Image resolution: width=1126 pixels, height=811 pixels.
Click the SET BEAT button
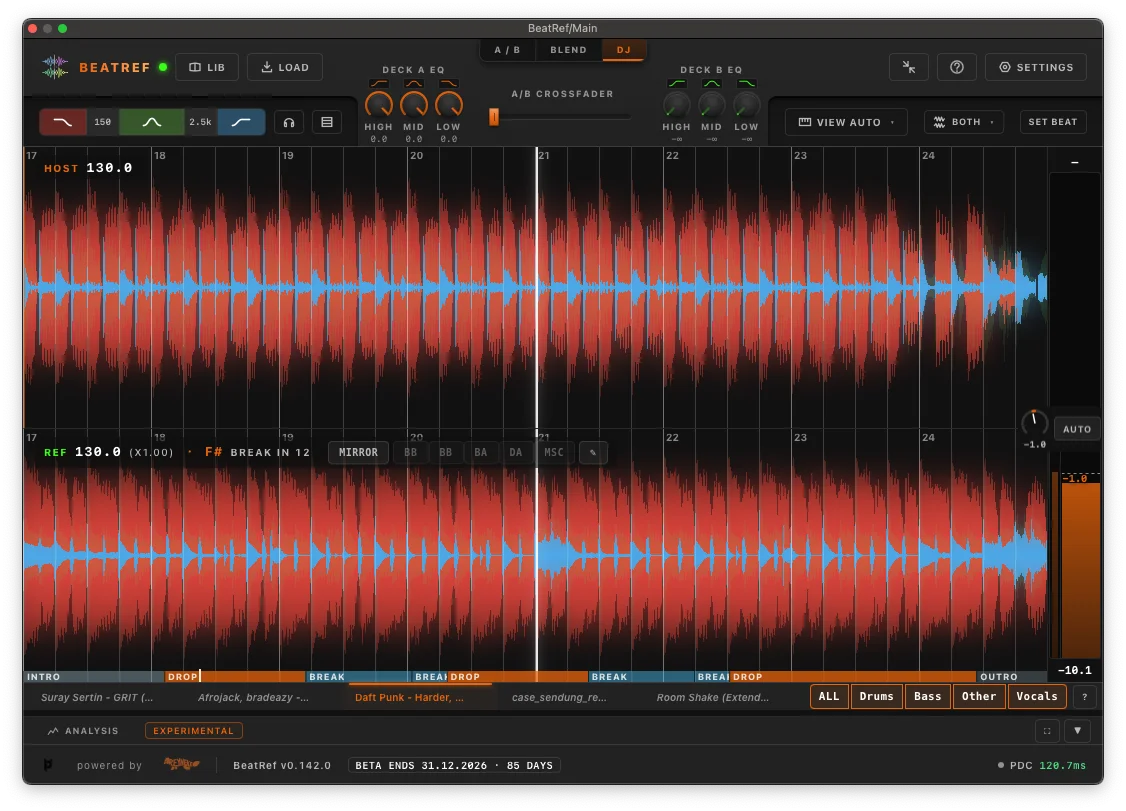tap(1053, 122)
